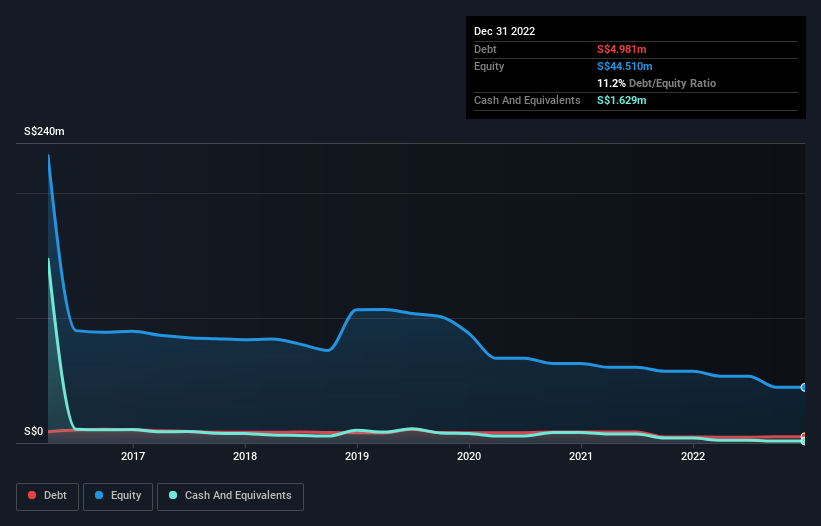821x526 pixels.
Task: Click the S$4.981m debt value
Action: 622,49
